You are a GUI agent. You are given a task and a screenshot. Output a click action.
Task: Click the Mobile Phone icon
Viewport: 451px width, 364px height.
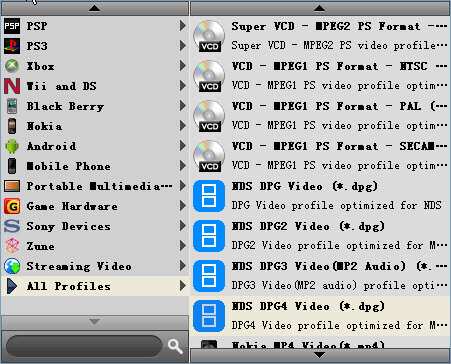point(12,166)
